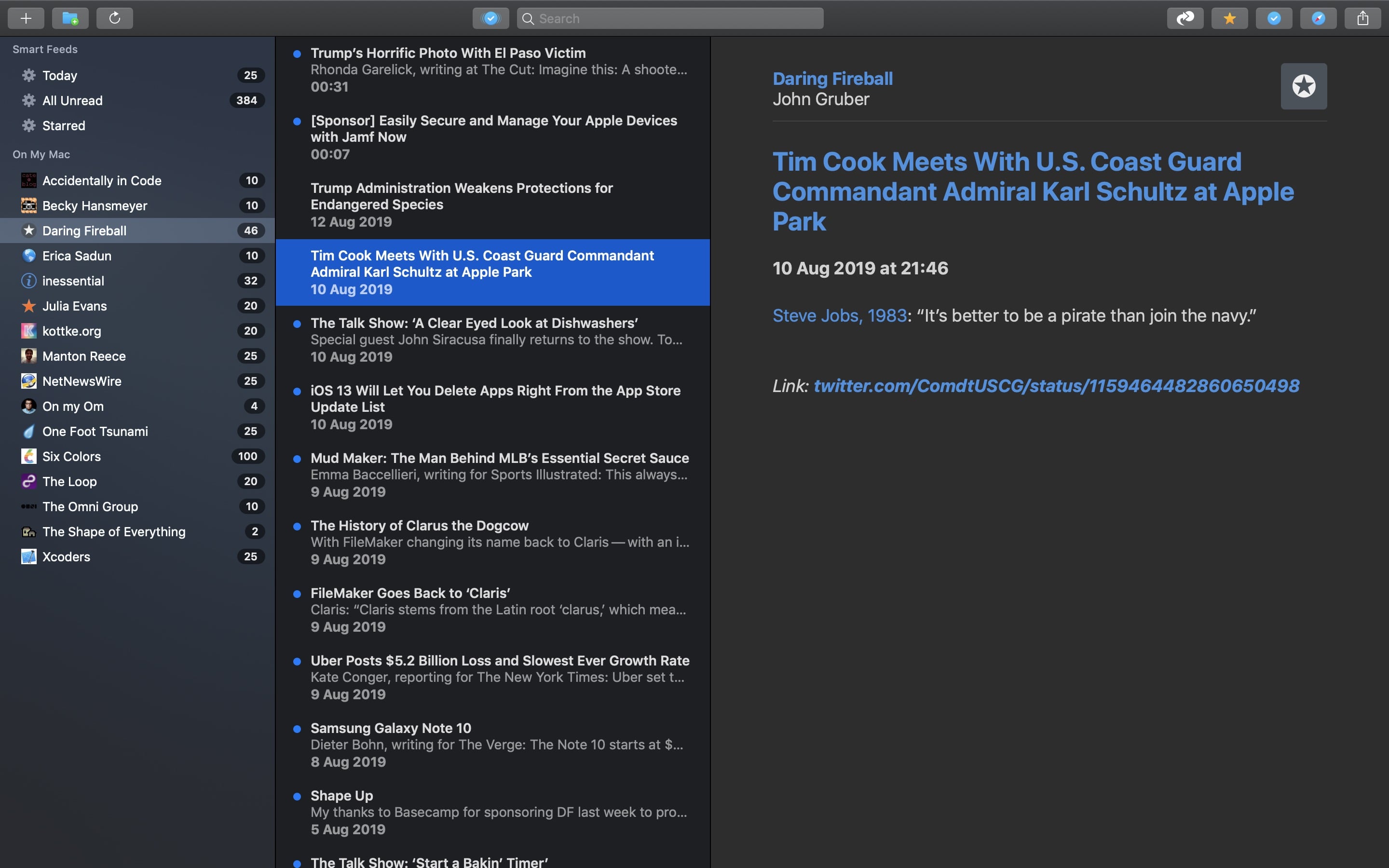Screen dimensions: 1389x868
Task: Open article in browser using the compass icon
Action: click(x=1319, y=18)
